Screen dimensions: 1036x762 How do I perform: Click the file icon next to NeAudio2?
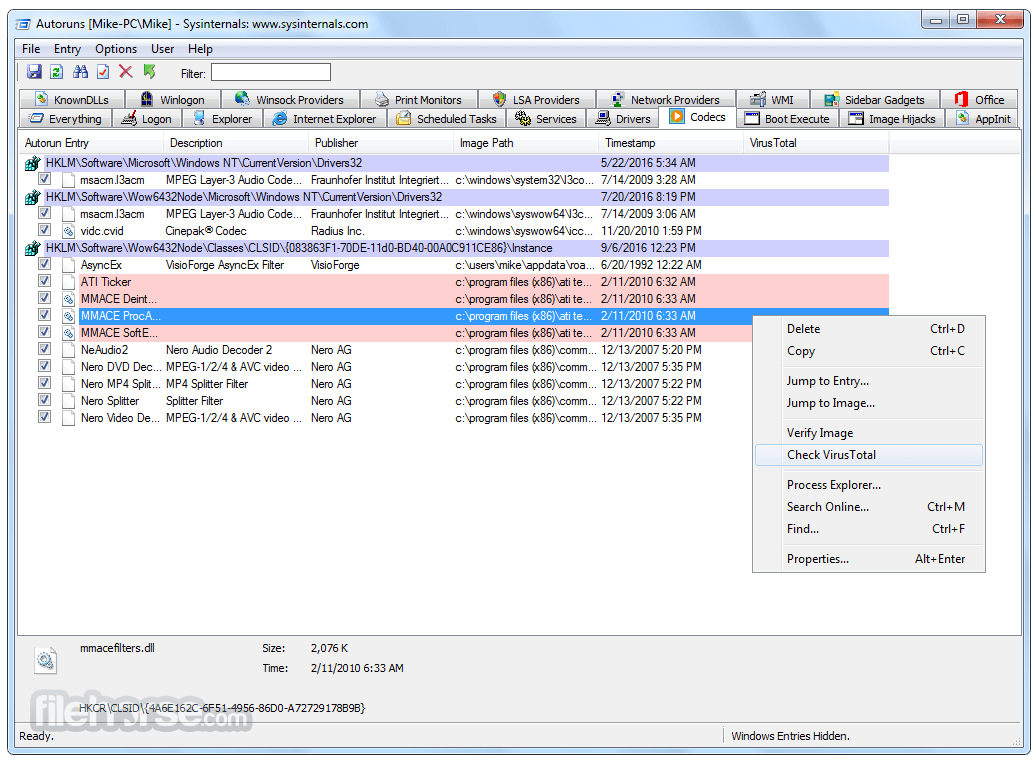point(68,350)
